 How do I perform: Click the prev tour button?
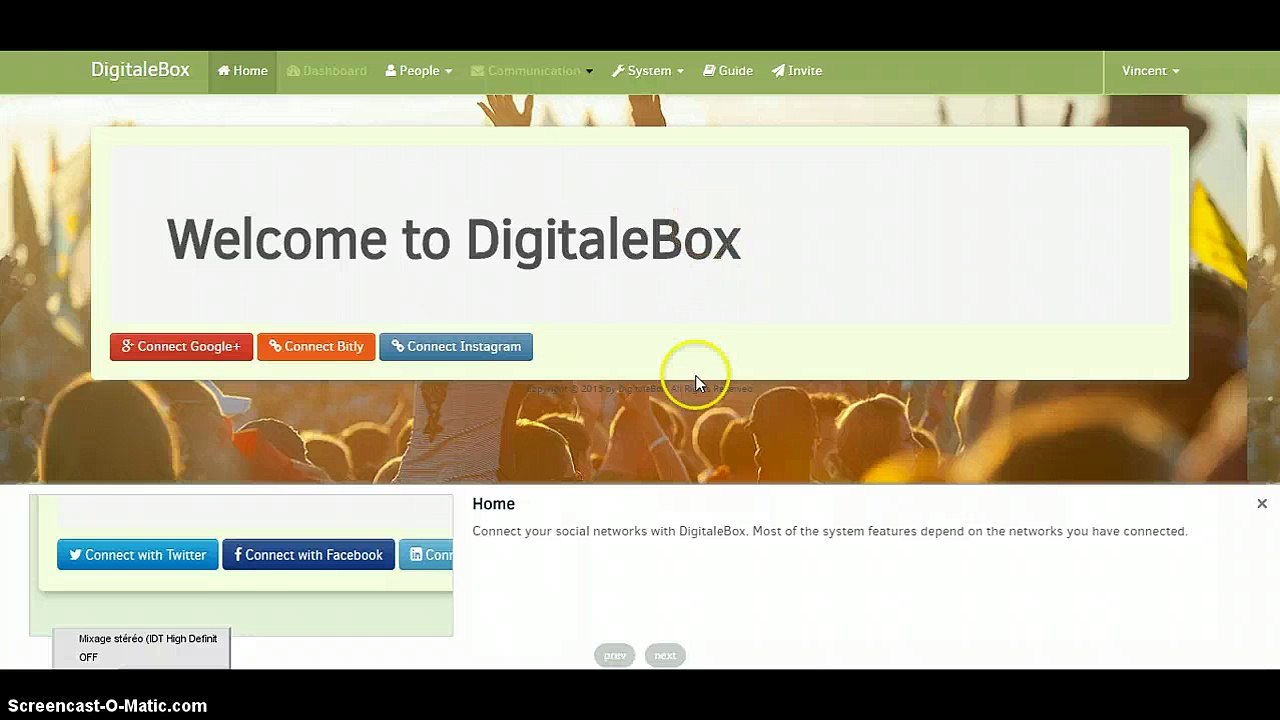pos(615,656)
